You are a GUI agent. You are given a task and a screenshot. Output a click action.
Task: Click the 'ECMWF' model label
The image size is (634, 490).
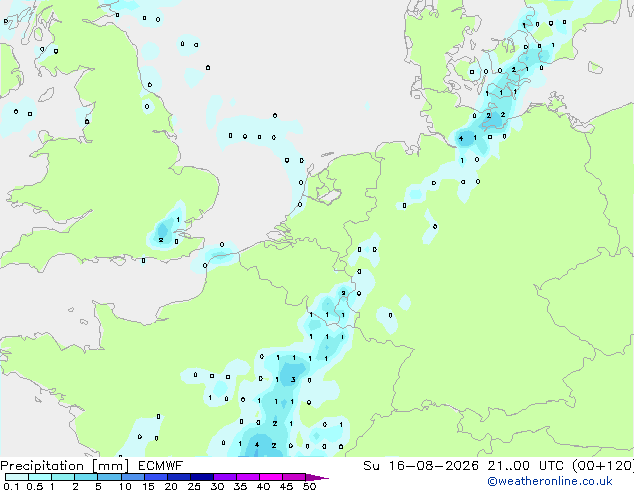point(161,466)
